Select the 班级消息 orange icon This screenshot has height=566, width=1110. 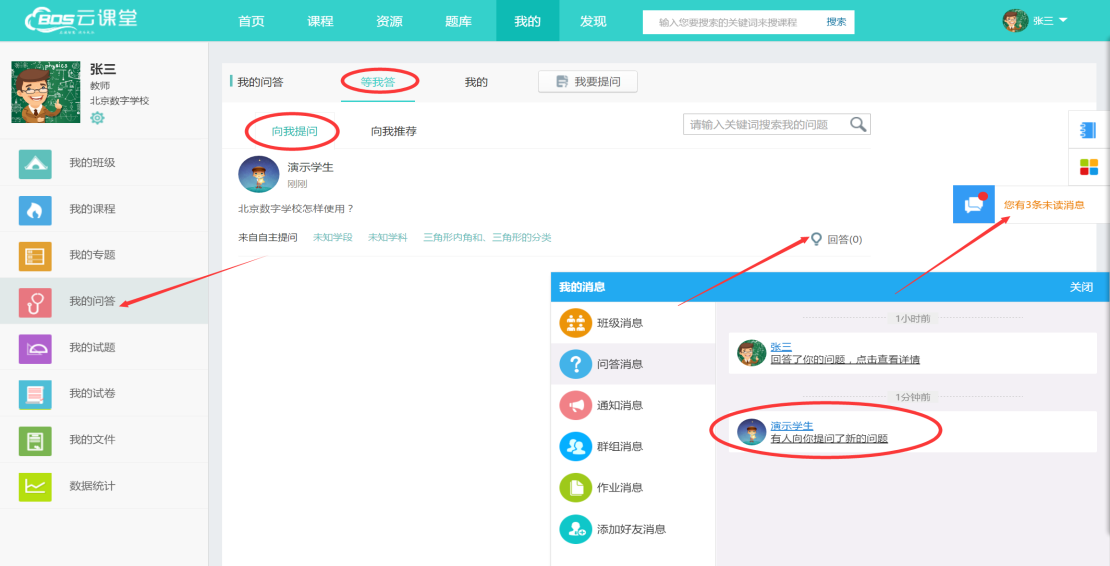click(x=575, y=323)
